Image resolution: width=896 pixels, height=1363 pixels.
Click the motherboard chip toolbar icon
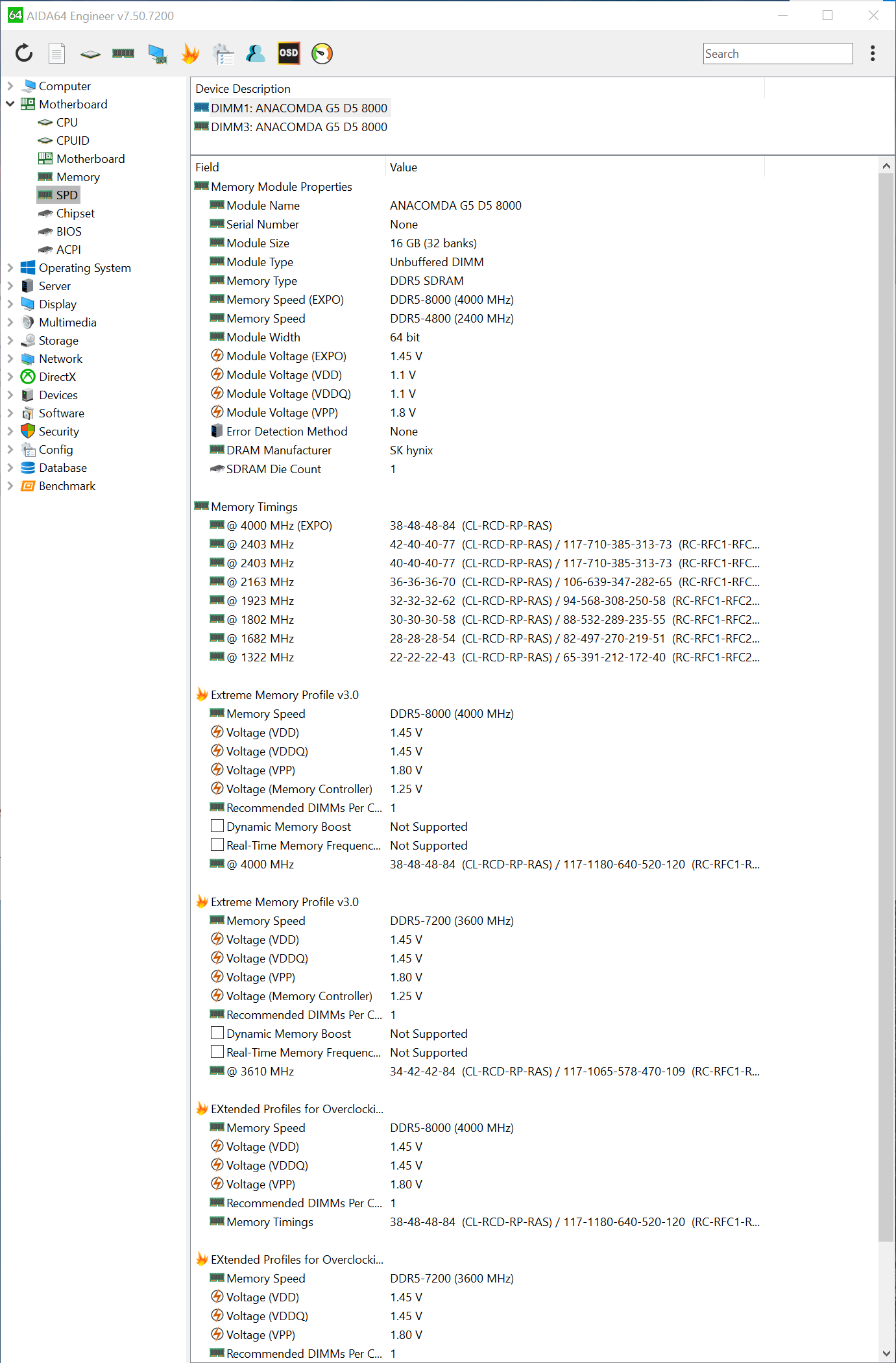[x=90, y=54]
